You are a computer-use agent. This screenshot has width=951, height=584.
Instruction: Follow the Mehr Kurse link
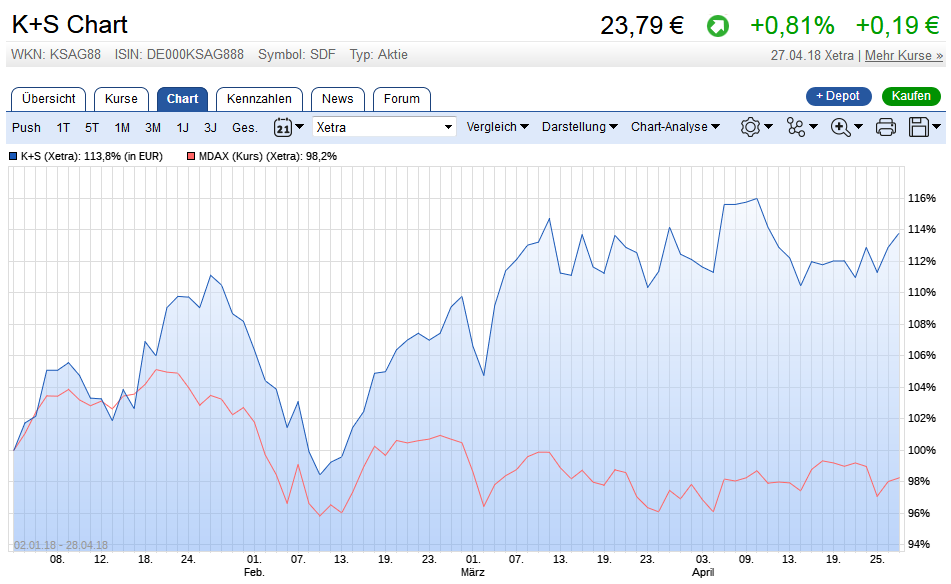(x=904, y=55)
